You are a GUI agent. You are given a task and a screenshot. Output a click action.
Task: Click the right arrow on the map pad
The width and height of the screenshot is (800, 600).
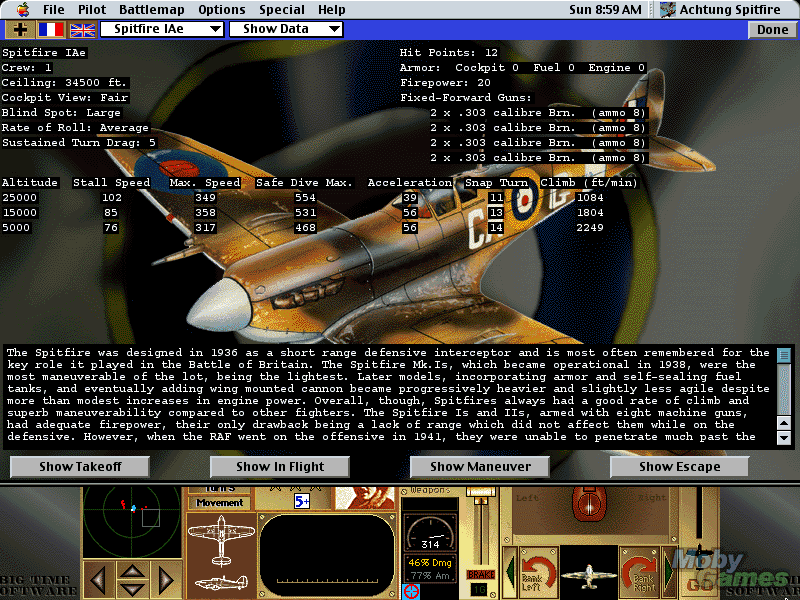click(x=166, y=580)
